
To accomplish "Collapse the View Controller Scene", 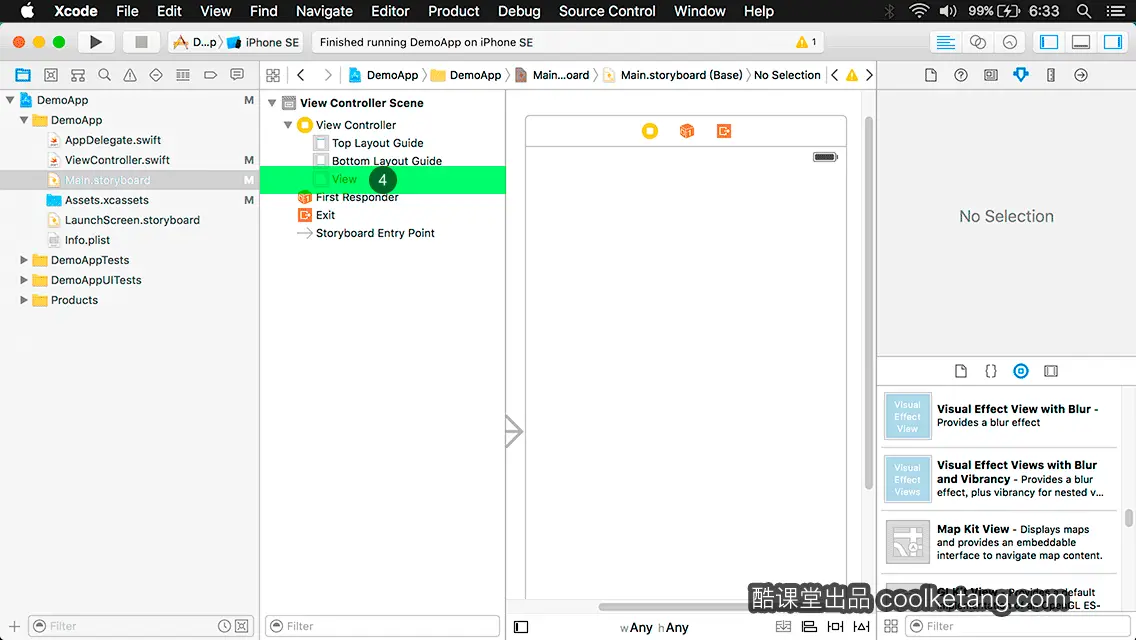I will (272, 103).
